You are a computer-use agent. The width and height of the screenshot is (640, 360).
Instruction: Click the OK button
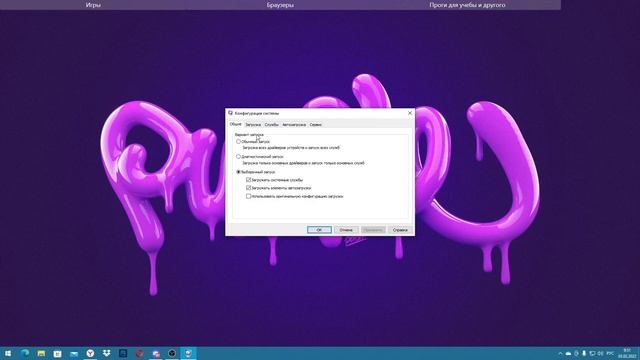tap(319, 230)
